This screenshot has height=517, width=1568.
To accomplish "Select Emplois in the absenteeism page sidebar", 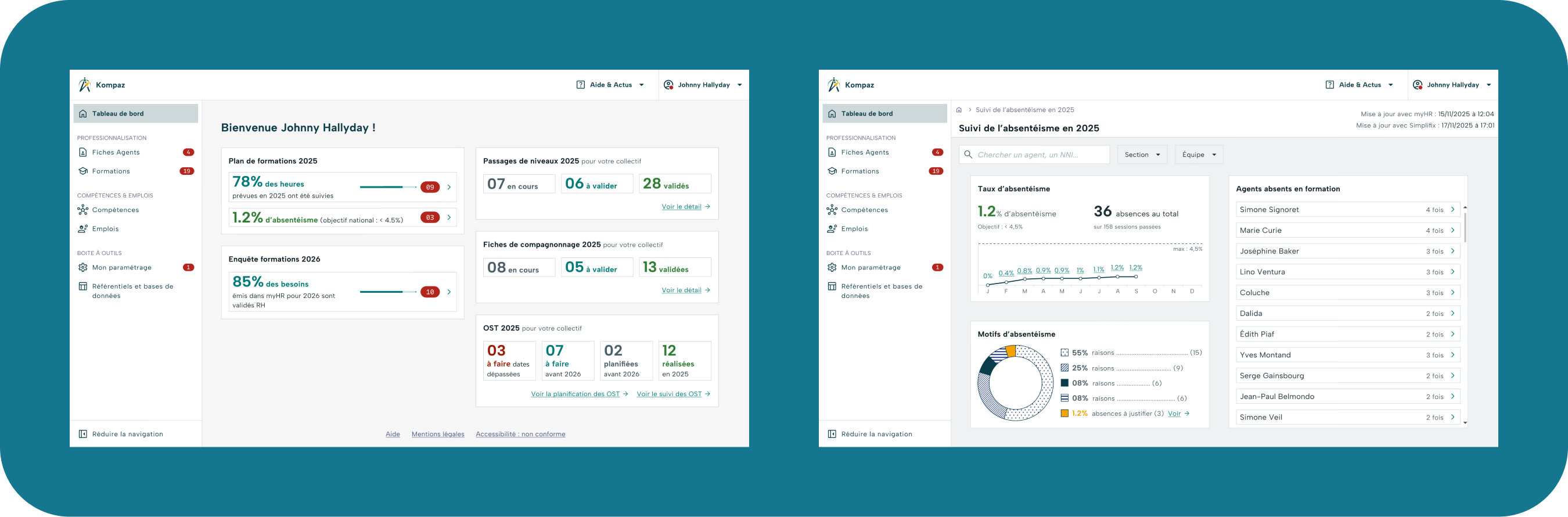I will pyautogui.click(x=854, y=229).
